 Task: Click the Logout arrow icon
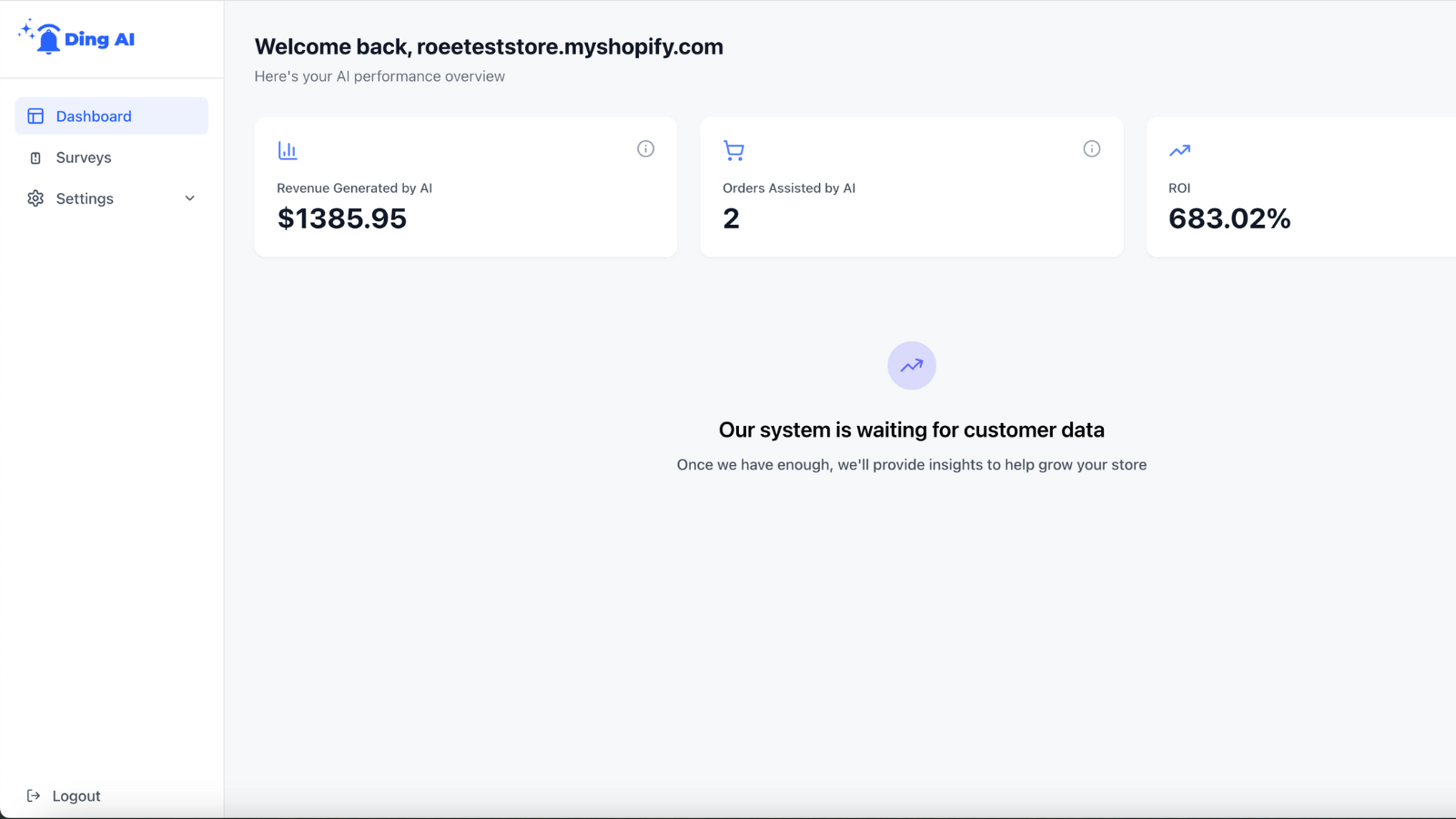point(34,796)
